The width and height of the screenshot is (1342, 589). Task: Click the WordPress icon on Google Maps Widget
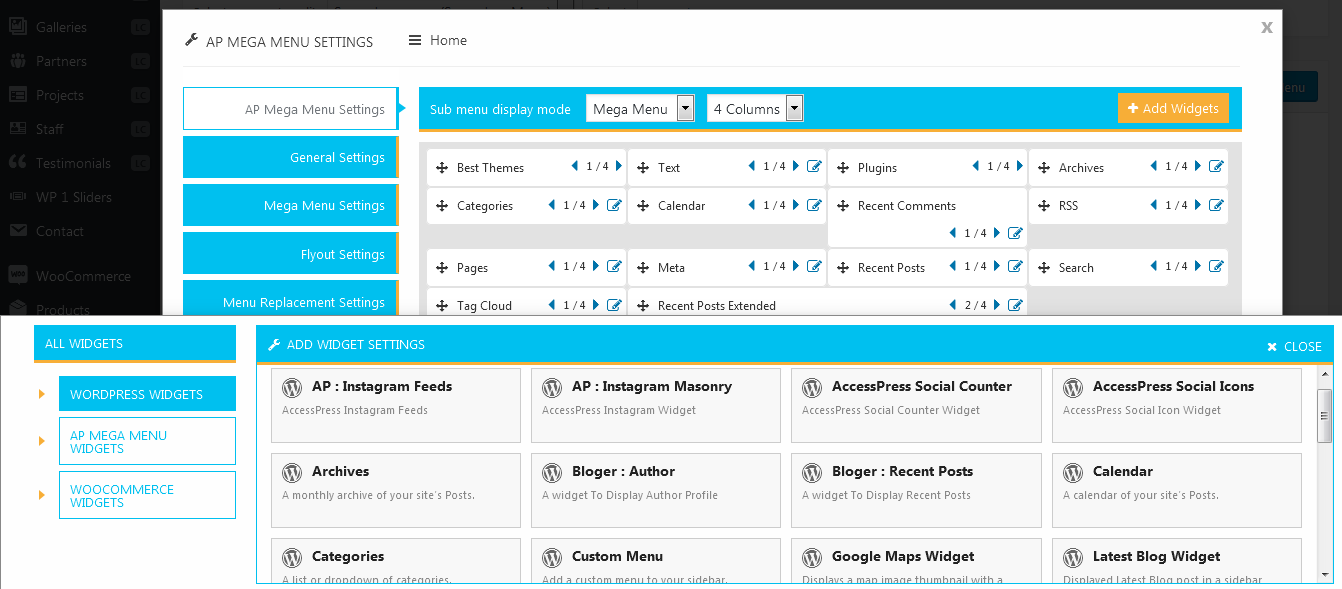[812, 557]
